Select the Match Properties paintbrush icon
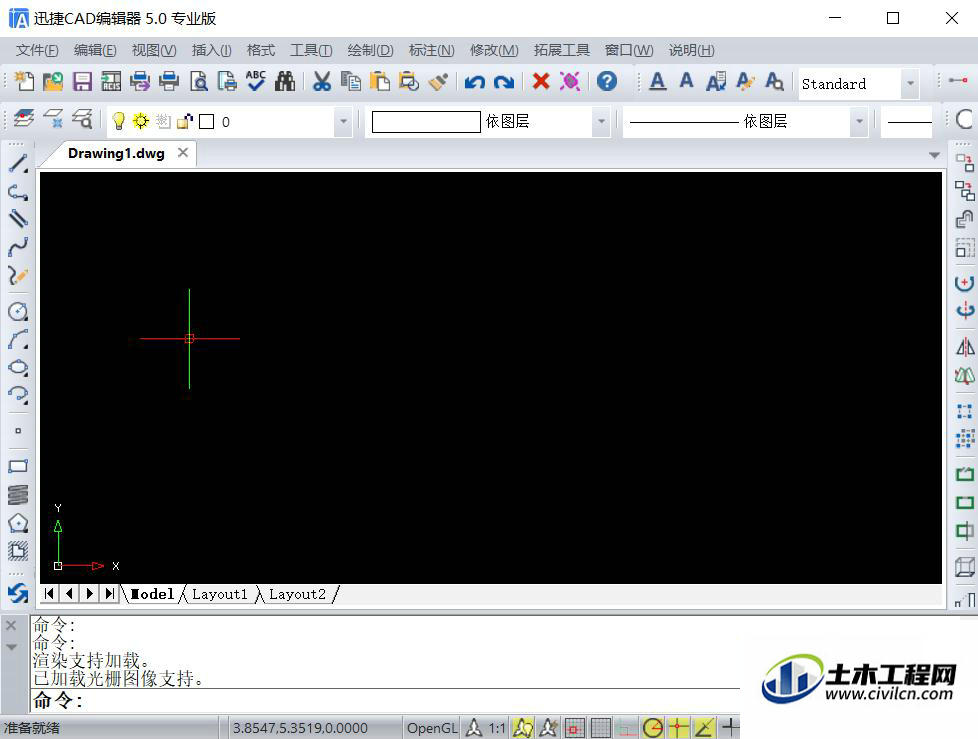The image size is (978, 739). 438,81
